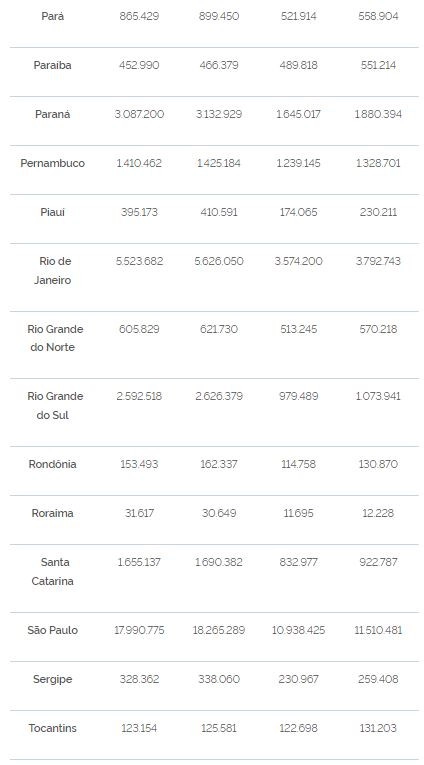Select the Tocantins row label
The width and height of the screenshot is (424, 765).
click(x=53, y=728)
